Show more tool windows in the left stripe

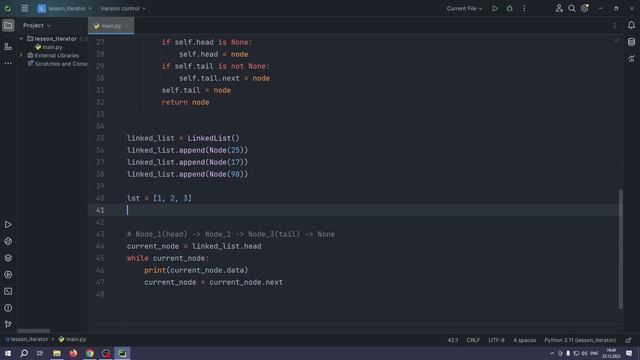click(x=8, y=63)
